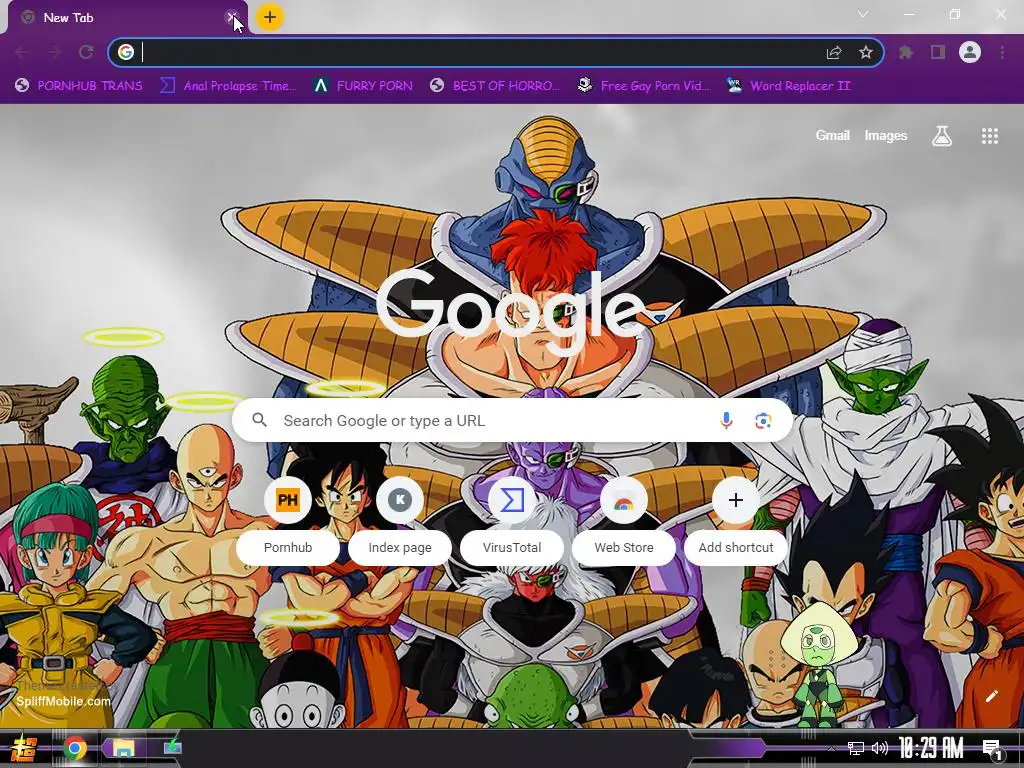Open the Extensions puzzle icon

click(906, 52)
